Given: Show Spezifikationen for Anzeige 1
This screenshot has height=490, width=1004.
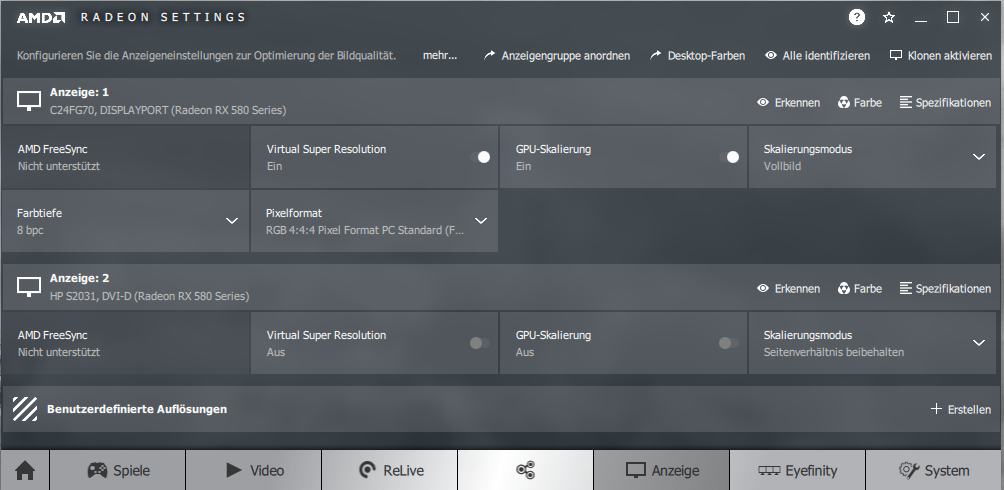Looking at the screenshot, I should (945, 102).
